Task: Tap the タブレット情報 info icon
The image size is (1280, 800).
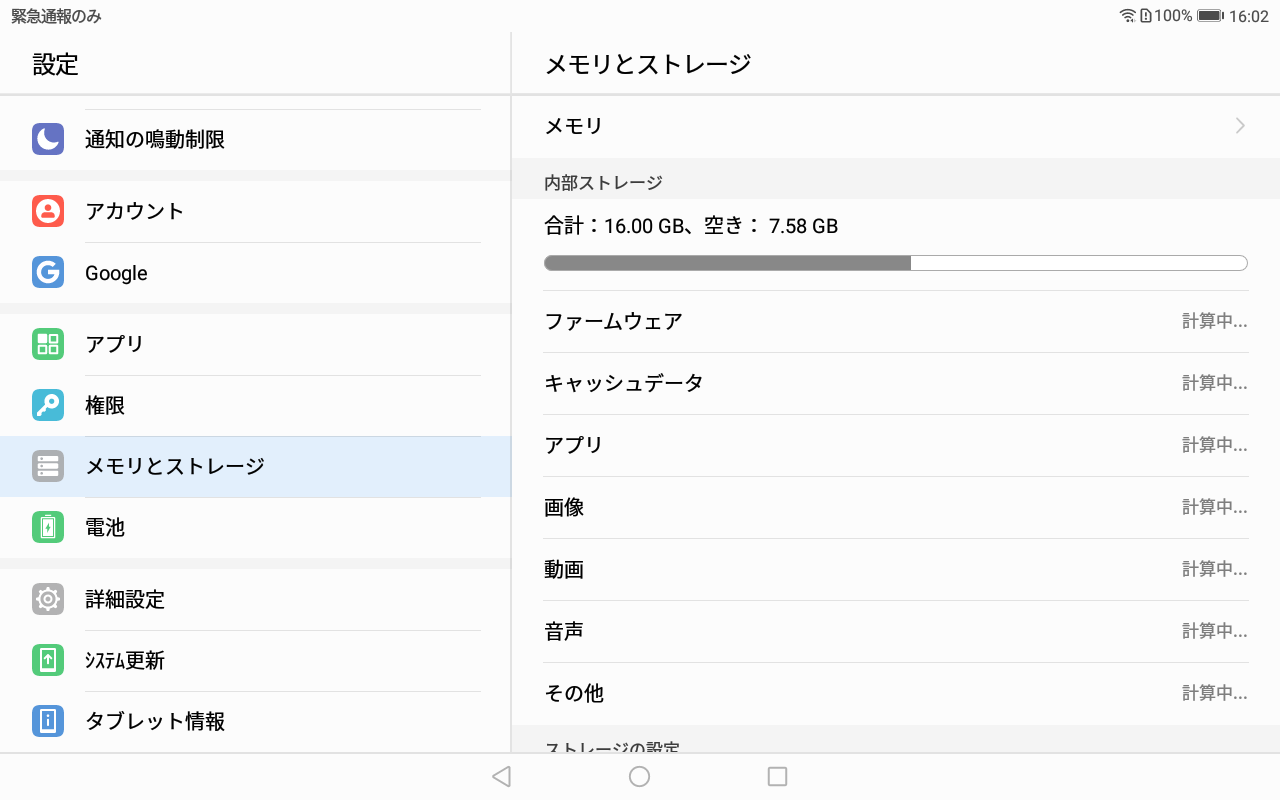Action: point(47,721)
